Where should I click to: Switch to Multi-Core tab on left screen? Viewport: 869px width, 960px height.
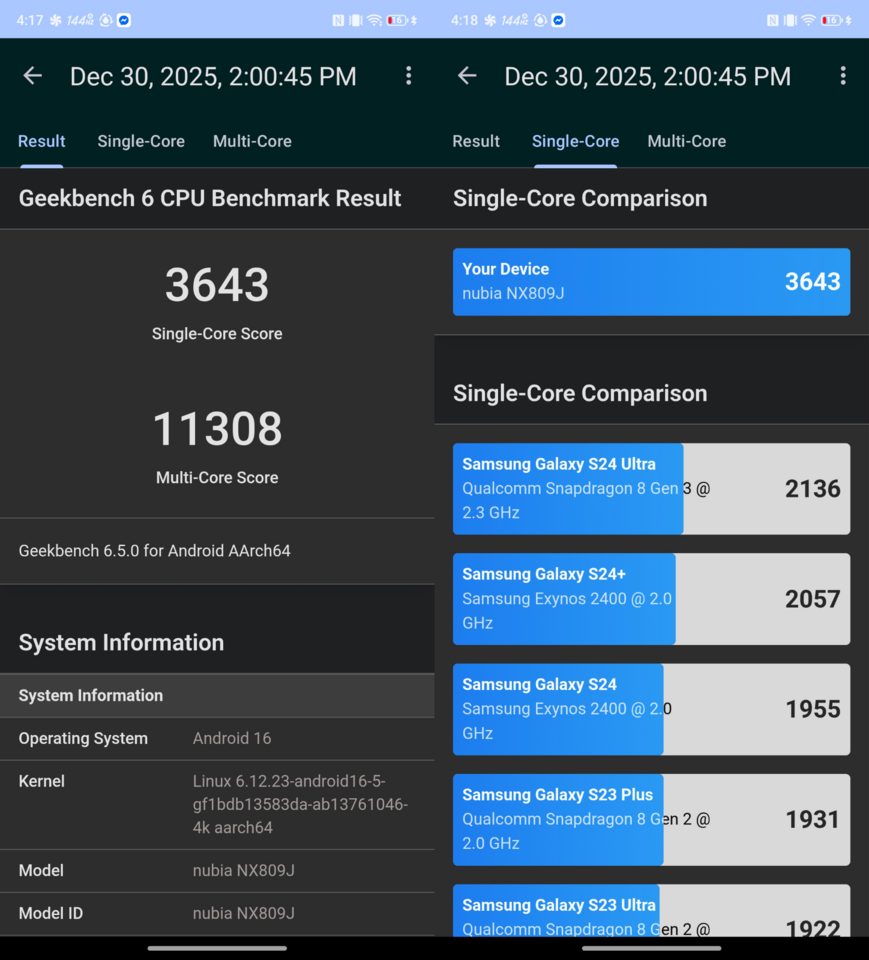point(252,141)
